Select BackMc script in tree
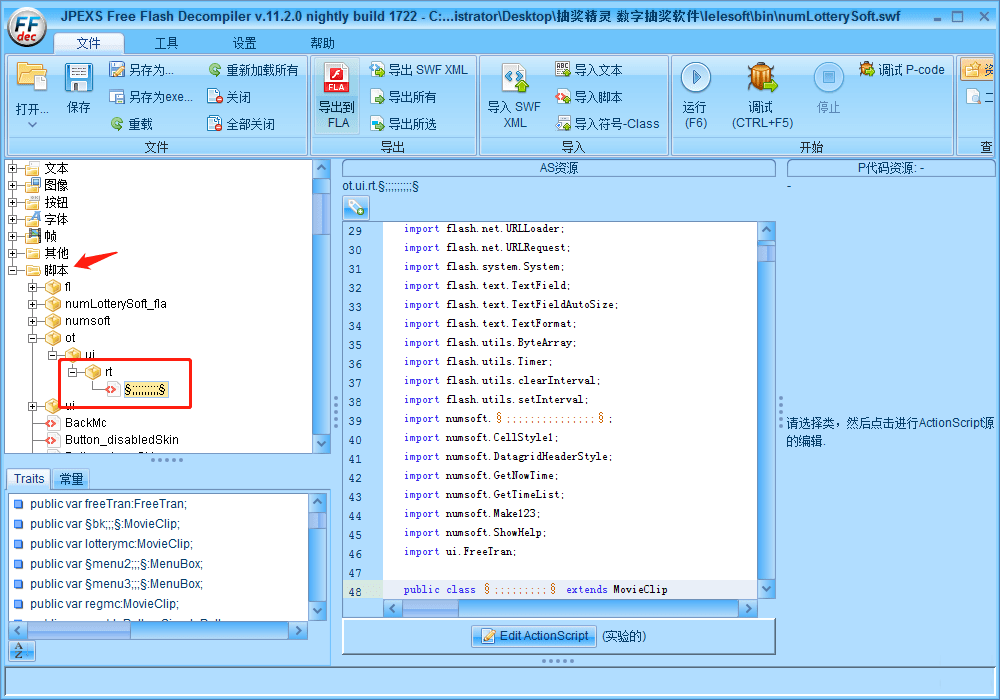The height and width of the screenshot is (700, 1000). click(85, 423)
